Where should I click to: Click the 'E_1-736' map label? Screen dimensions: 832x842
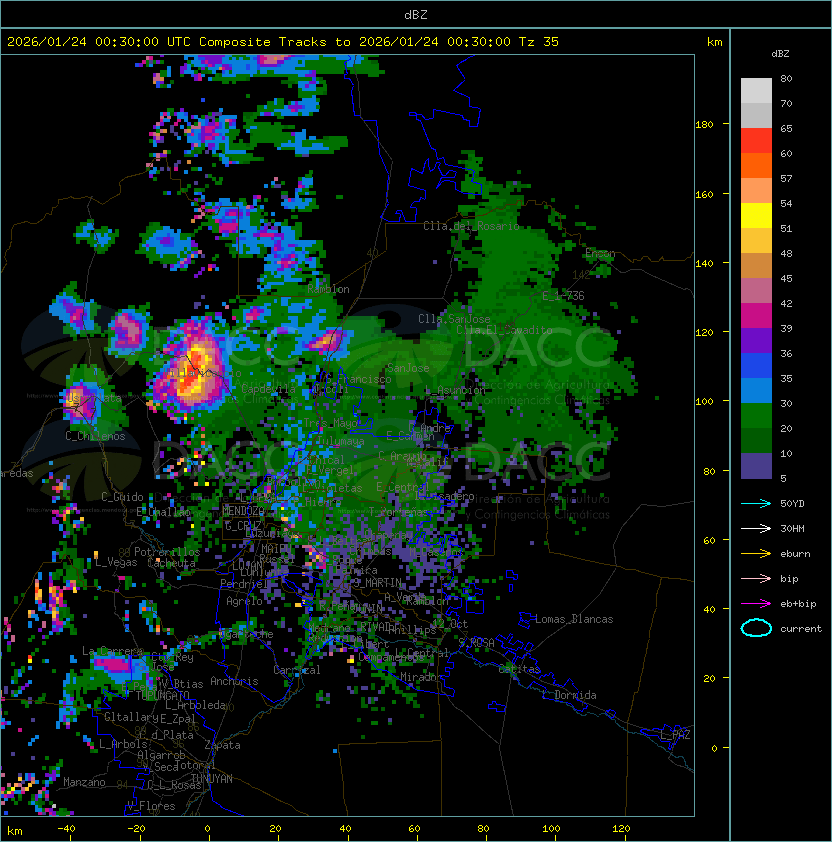coord(563,296)
